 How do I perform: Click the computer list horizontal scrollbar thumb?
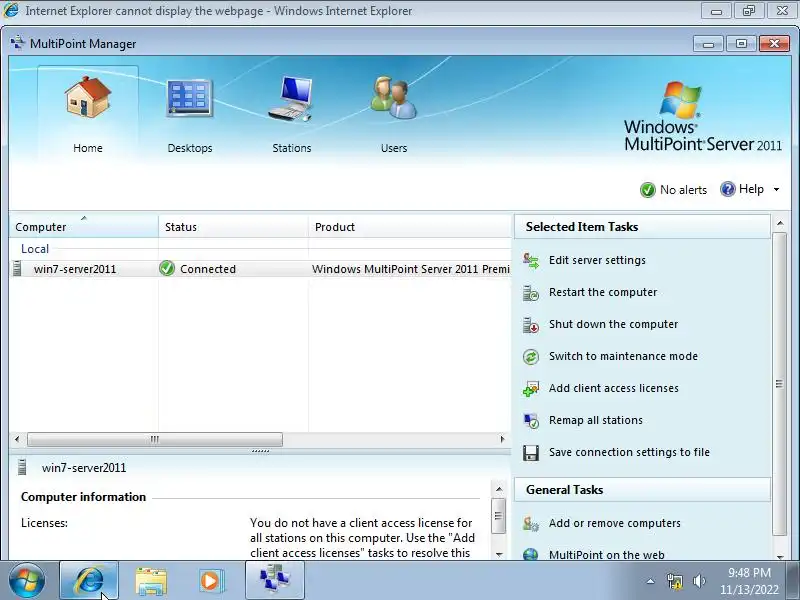pyautogui.click(x=155, y=439)
